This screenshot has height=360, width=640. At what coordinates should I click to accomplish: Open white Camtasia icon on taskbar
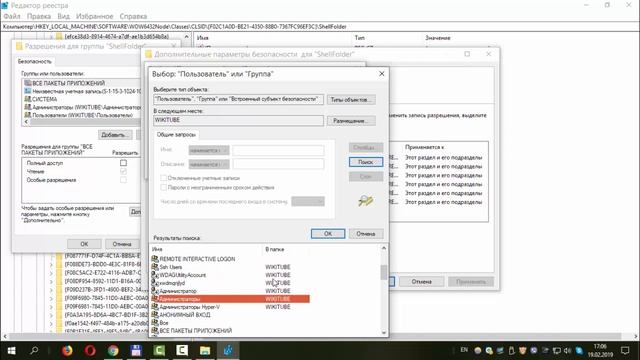coord(182,350)
